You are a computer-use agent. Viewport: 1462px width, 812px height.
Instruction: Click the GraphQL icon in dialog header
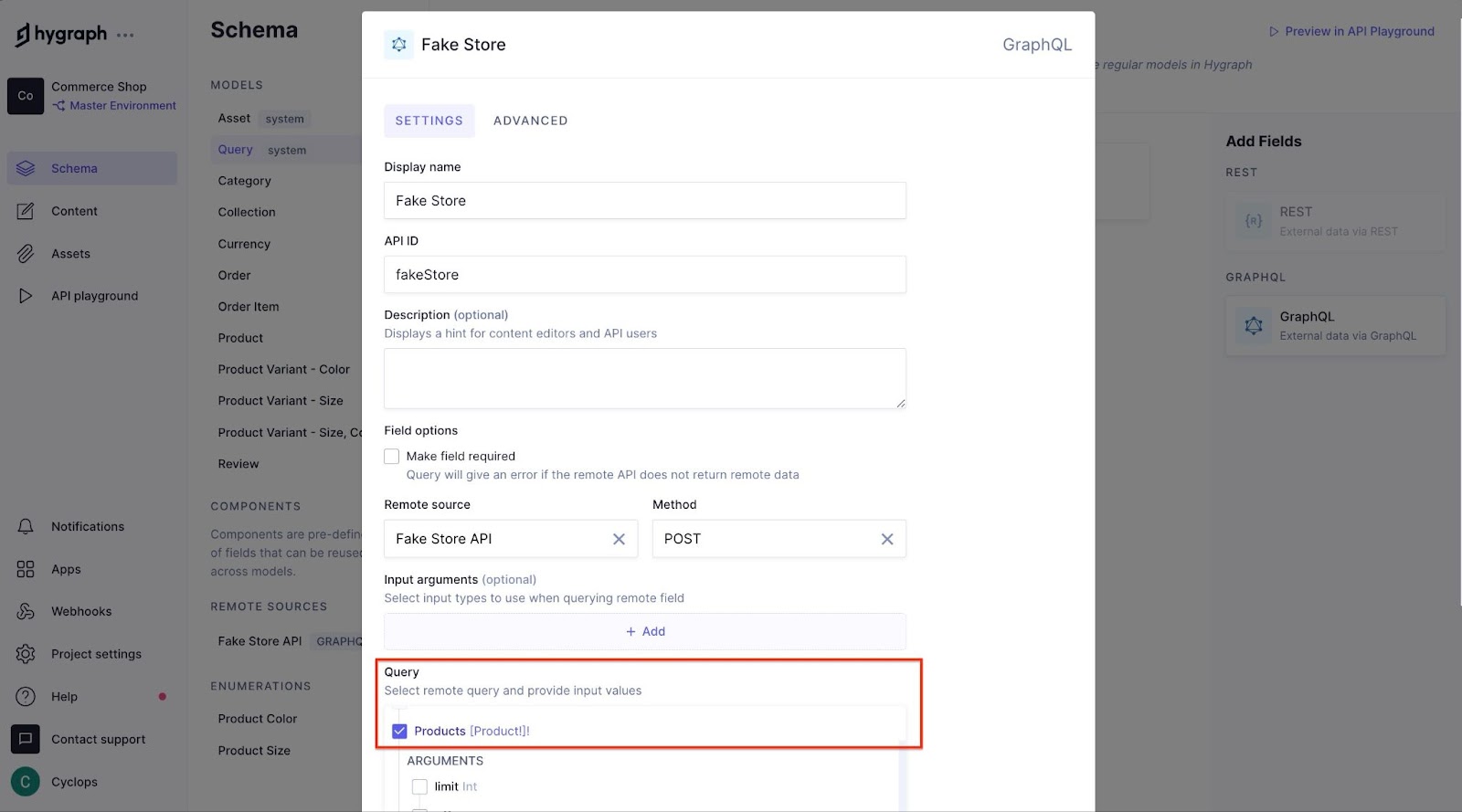pyautogui.click(x=398, y=45)
